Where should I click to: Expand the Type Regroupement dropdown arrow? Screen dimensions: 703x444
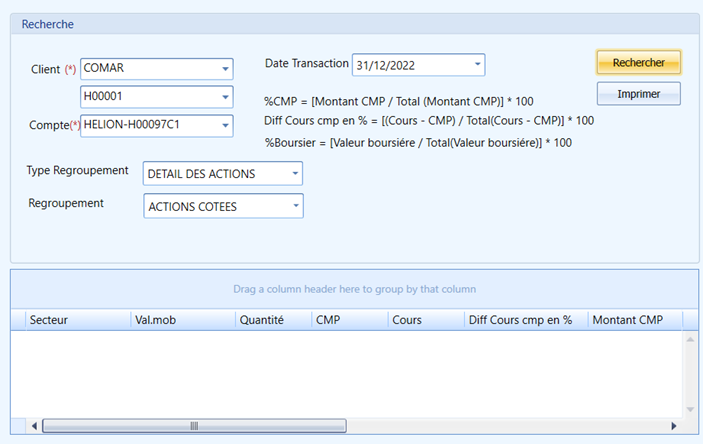click(295, 174)
